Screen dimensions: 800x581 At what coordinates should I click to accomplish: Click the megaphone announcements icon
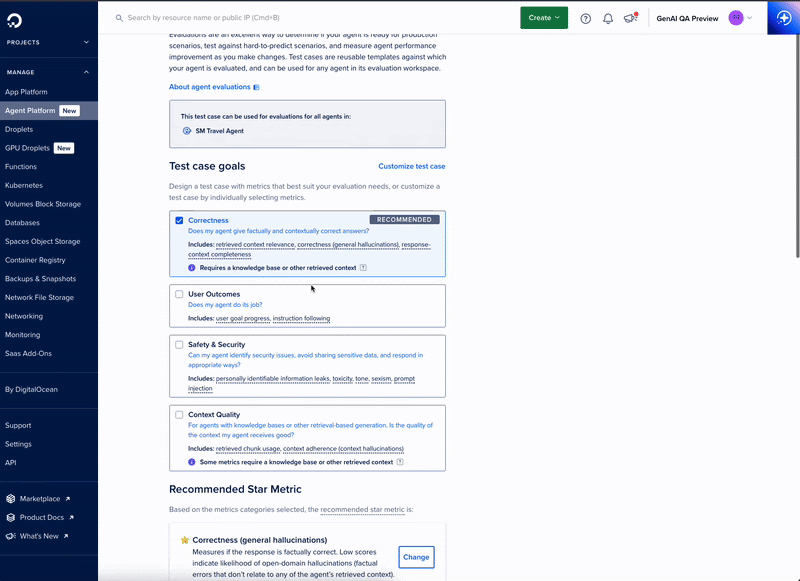point(629,18)
